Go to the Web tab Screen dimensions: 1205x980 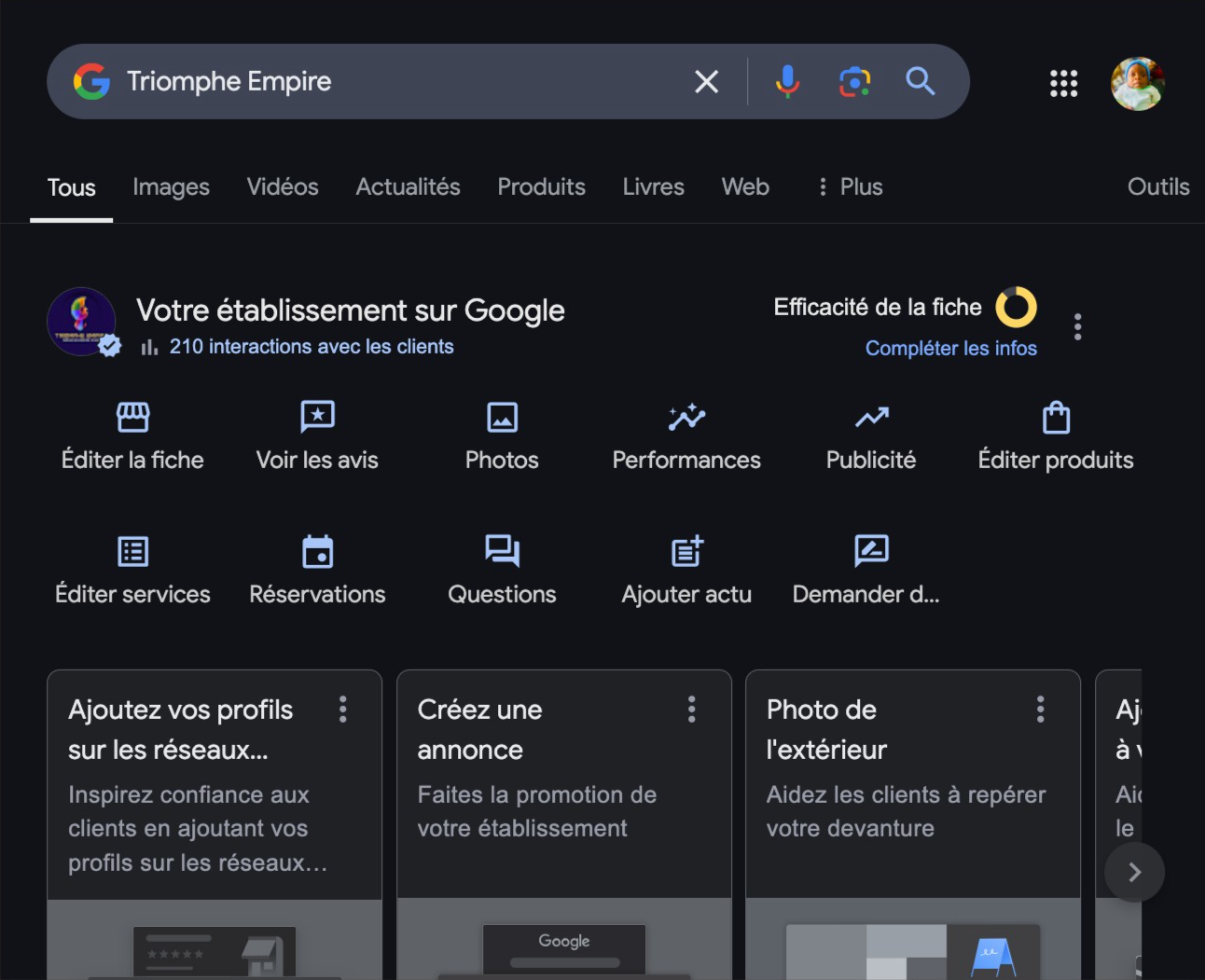(x=745, y=187)
